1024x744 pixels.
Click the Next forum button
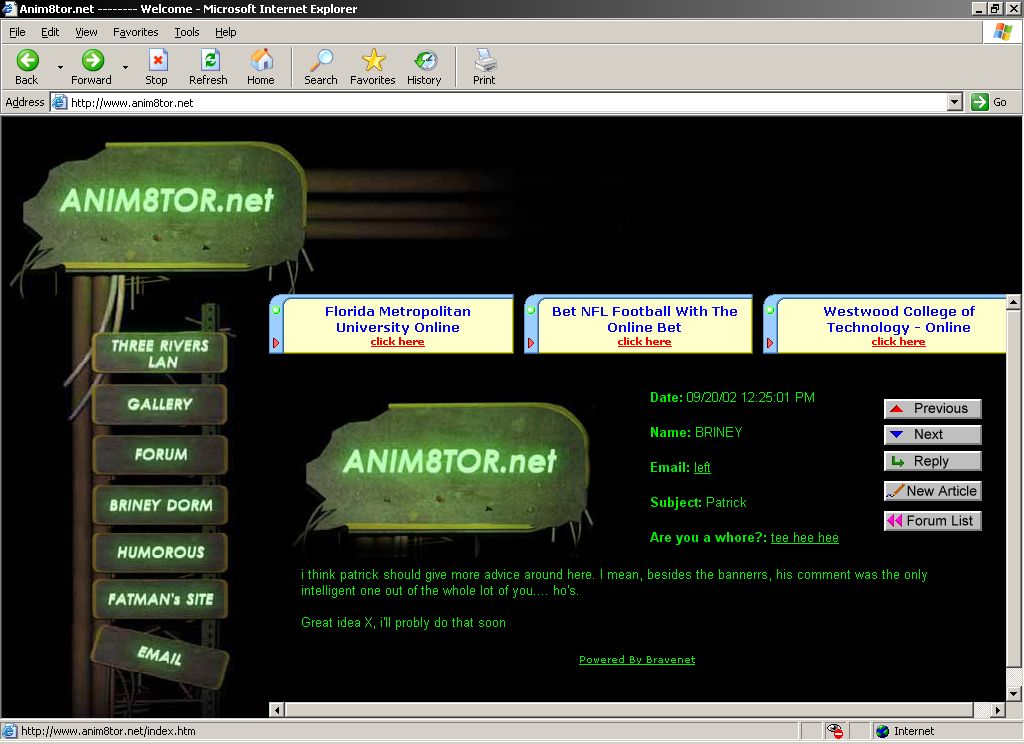pyautogui.click(x=933, y=434)
